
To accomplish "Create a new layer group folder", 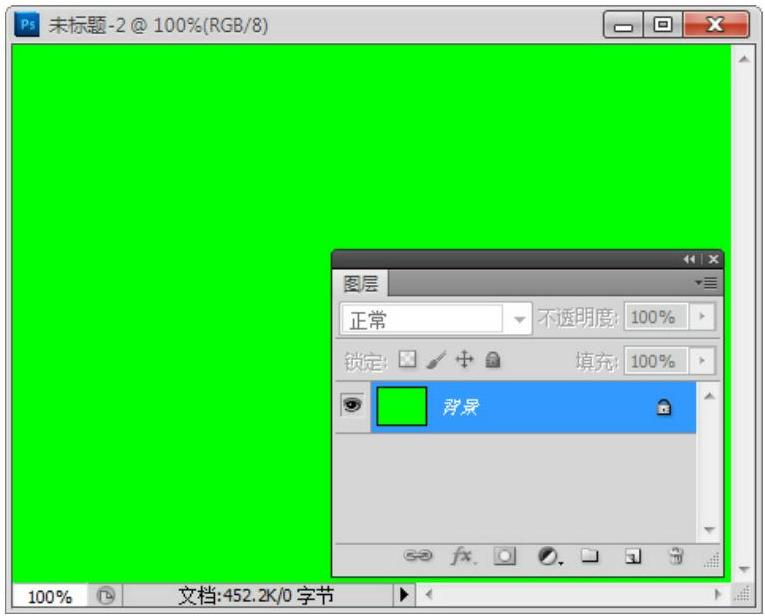I will pyautogui.click(x=590, y=556).
